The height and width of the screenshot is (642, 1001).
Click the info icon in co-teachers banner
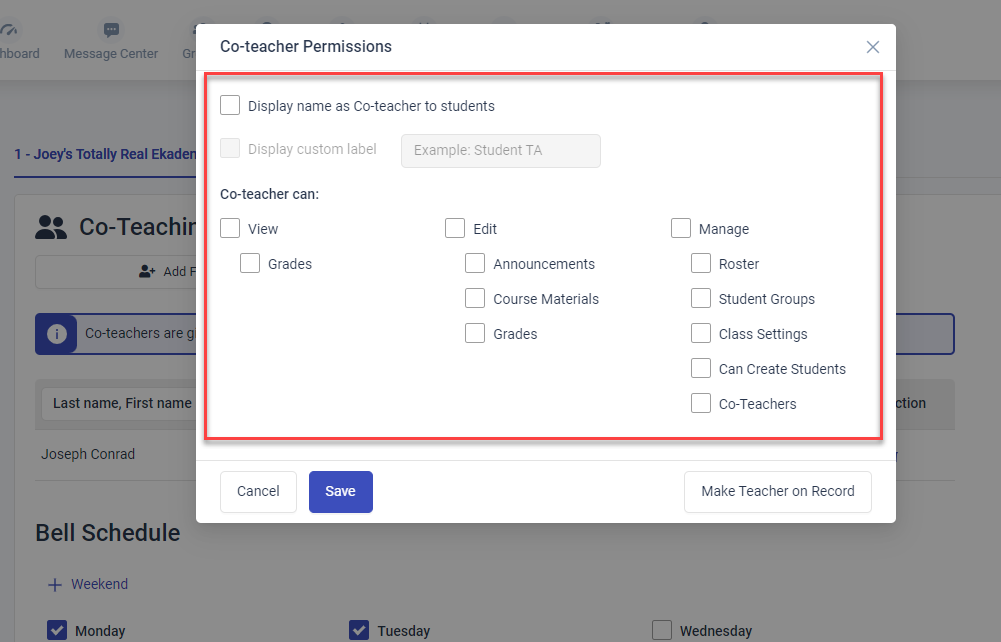coord(57,334)
